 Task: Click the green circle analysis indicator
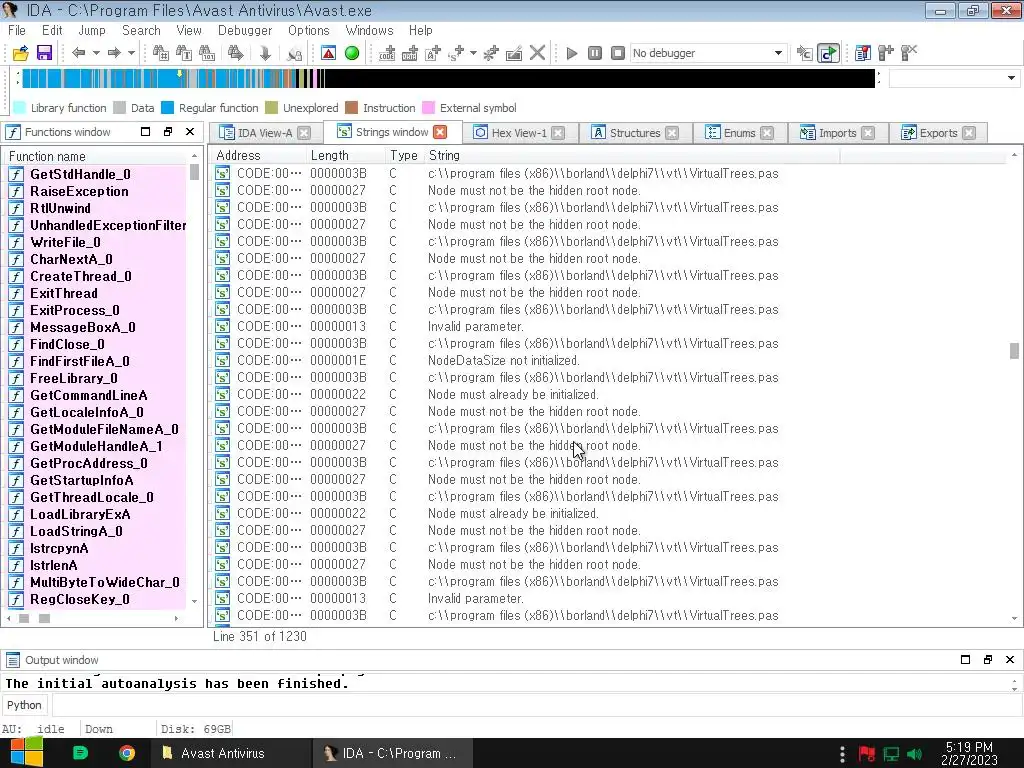352,53
